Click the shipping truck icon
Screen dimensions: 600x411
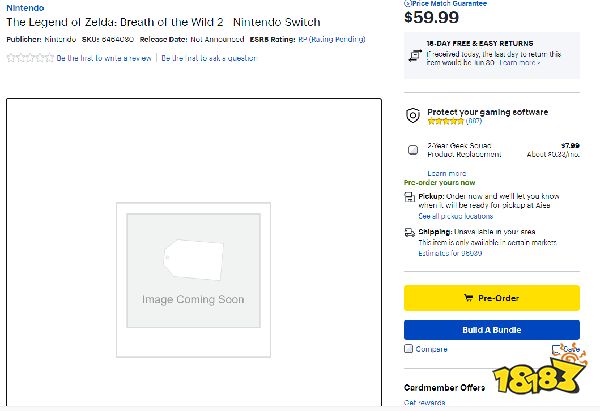410,232
